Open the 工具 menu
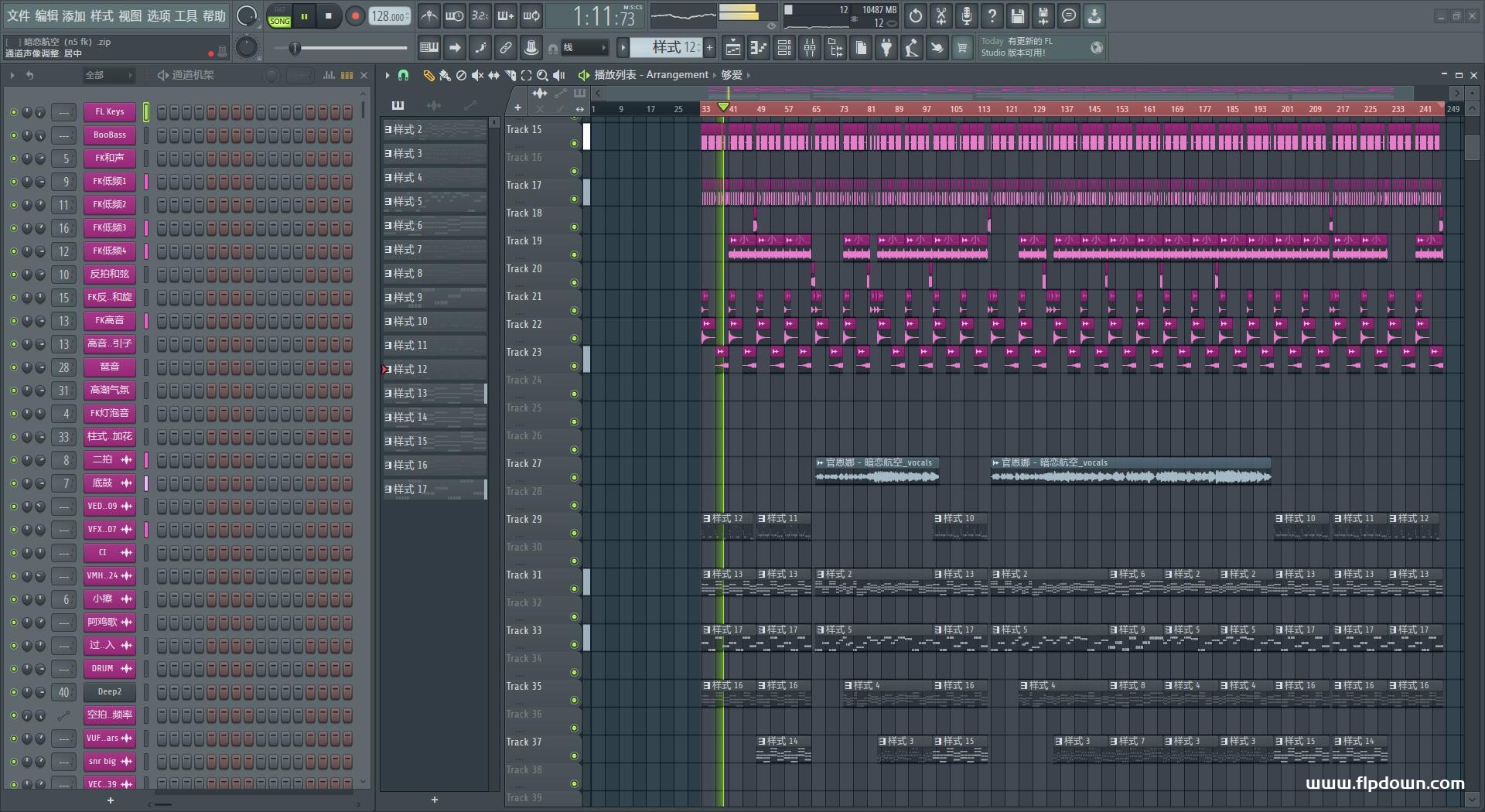 pyautogui.click(x=186, y=15)
